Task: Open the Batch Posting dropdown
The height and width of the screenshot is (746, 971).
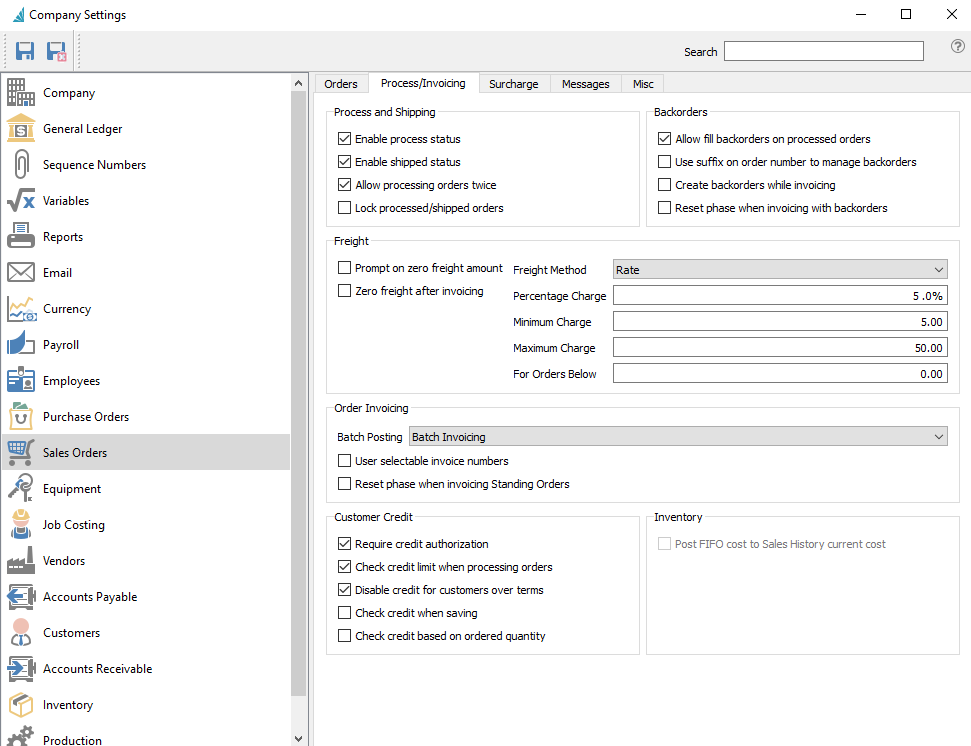Action: (x=678, y=437)
